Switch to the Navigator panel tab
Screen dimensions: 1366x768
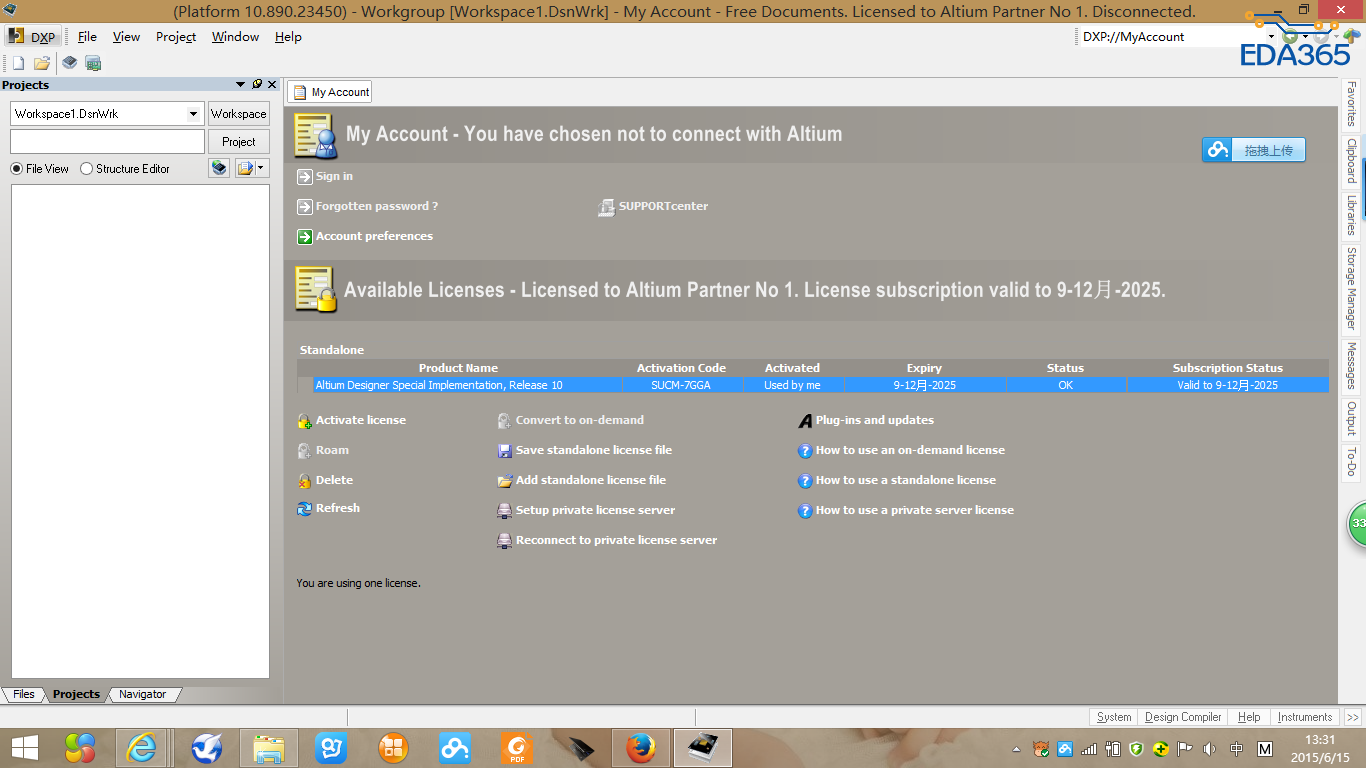pyautogui.click(x=143, y=694)
